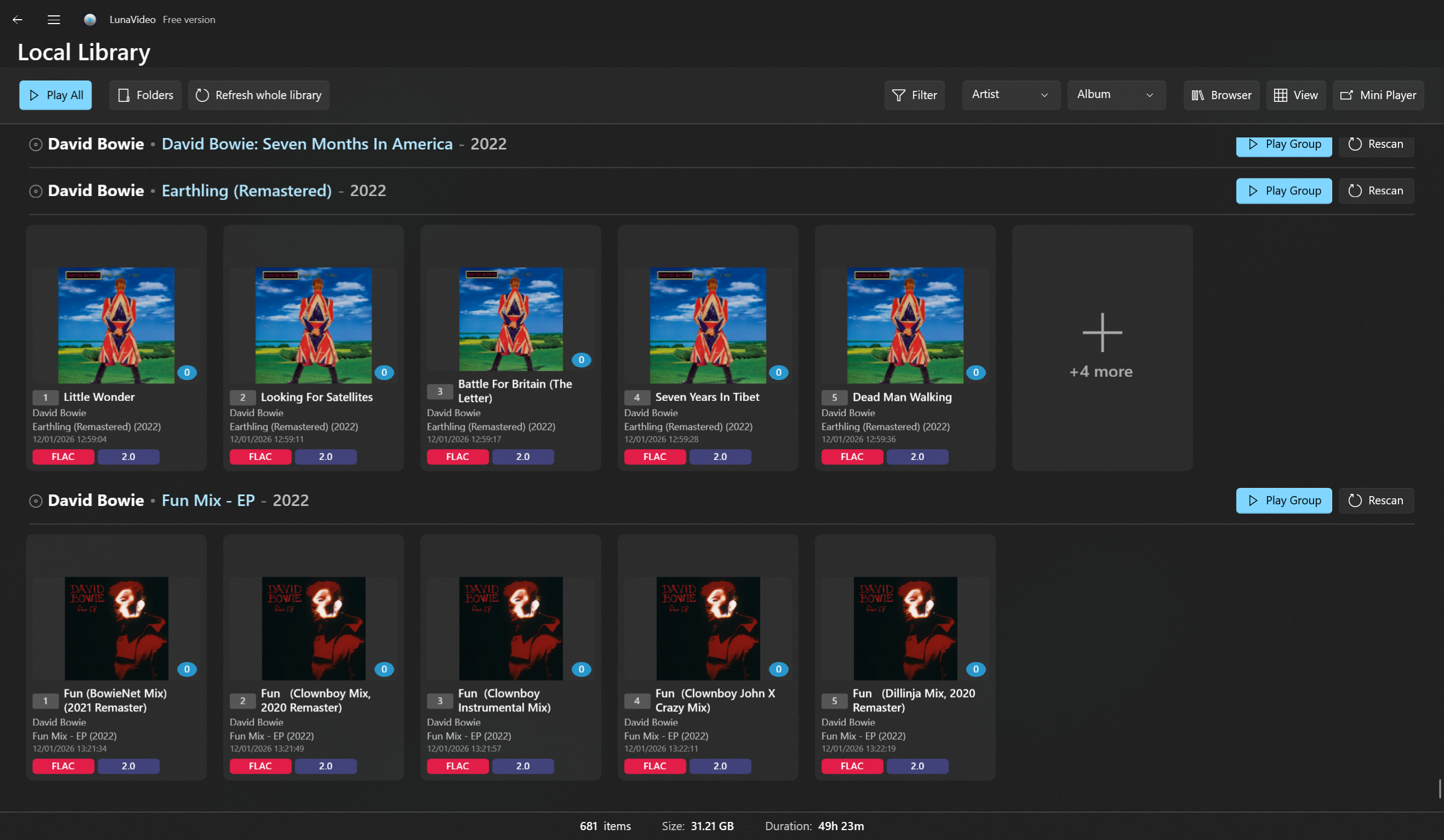This screenshot has height=840, width=1444.
Task: Click timestamp 12/01/2026 13:21:34
Action: [x=70, y=749]
